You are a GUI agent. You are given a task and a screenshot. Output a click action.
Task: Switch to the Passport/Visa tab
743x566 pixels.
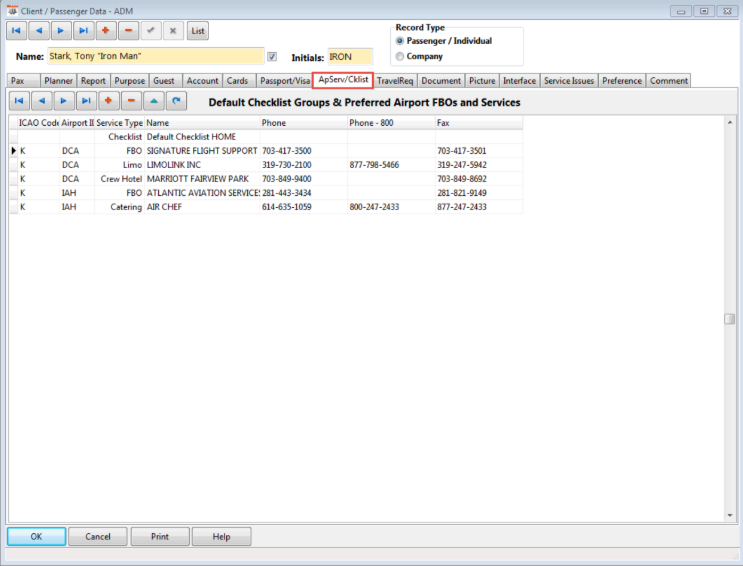pyautogui.click(x=284, y=81)
